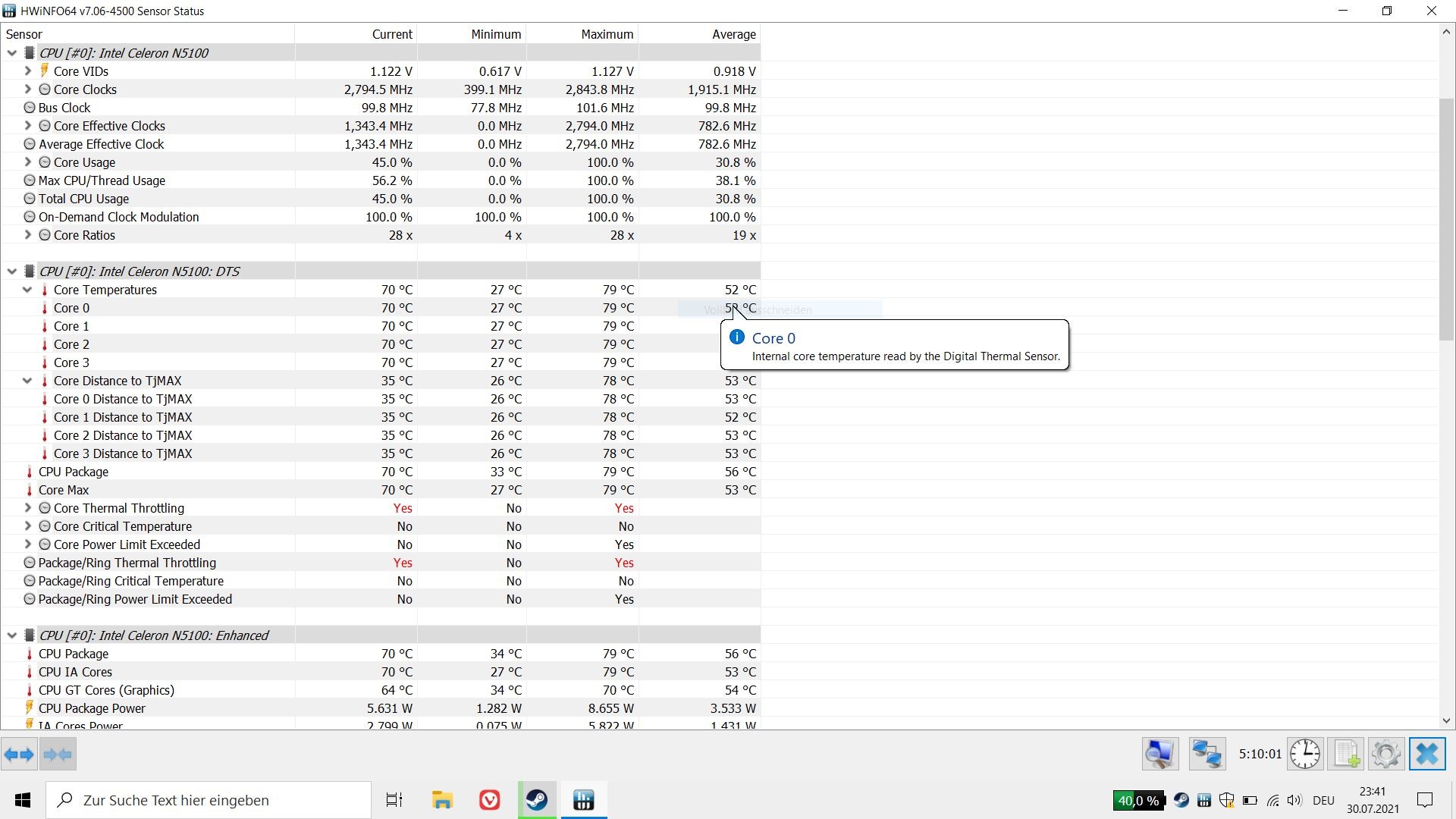The image size is (1456, 819).
Task: Open the HWiNFO summary window icon
Action: click(x=1159, y=755)
